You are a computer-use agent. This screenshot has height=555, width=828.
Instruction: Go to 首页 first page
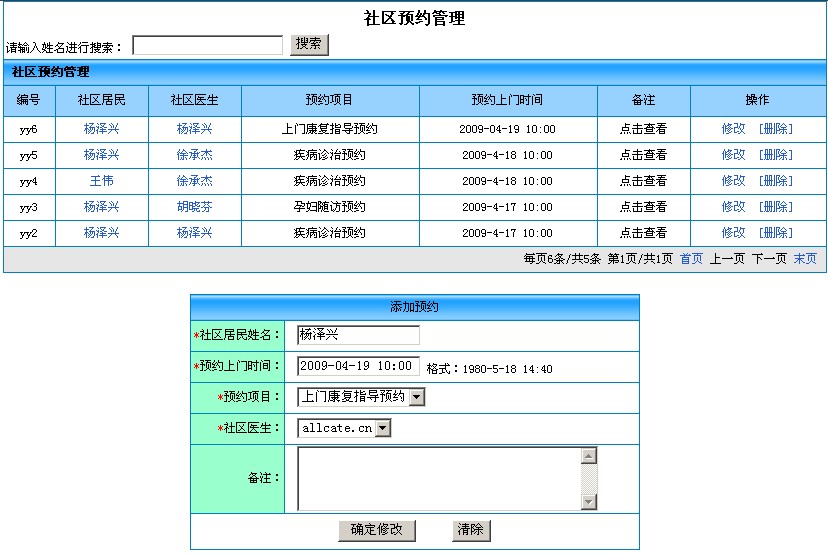pos(691,259)
